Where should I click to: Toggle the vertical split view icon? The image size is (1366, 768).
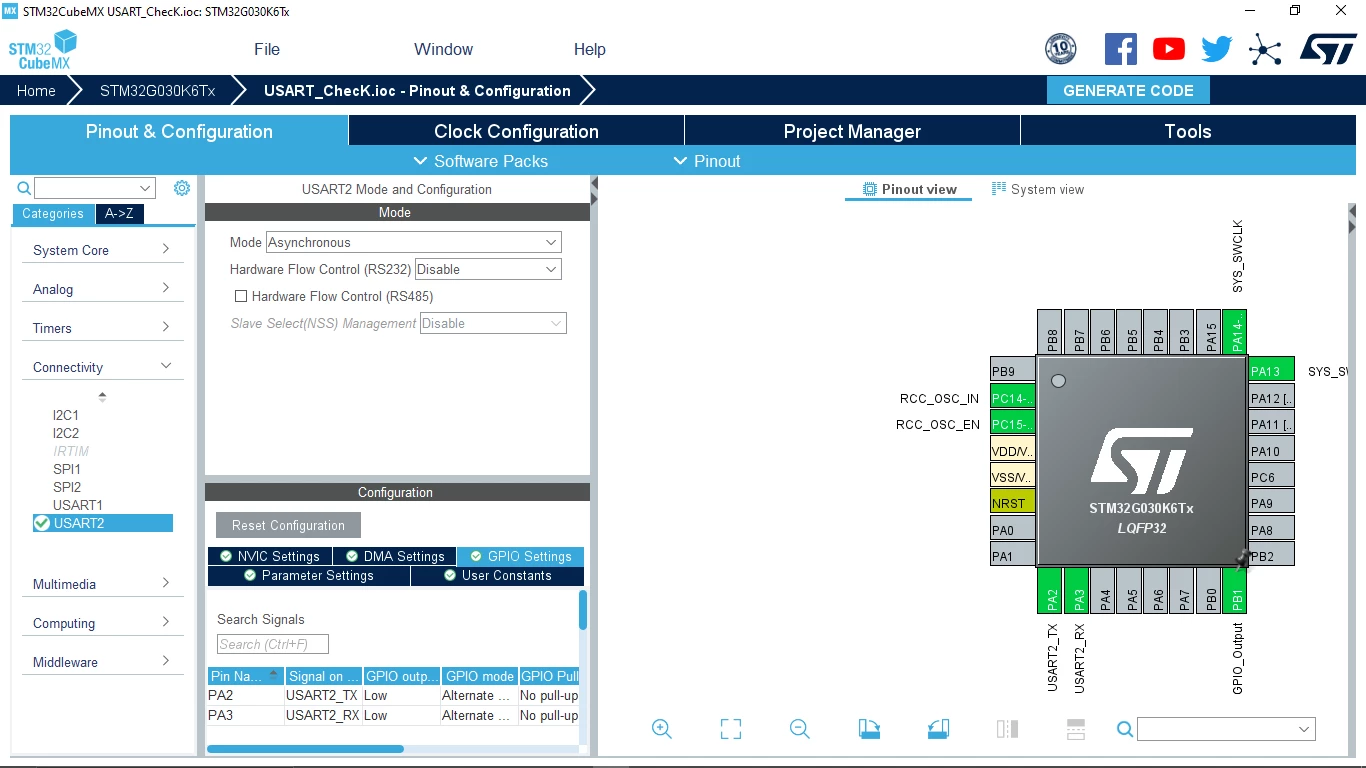coord(1007,729)
